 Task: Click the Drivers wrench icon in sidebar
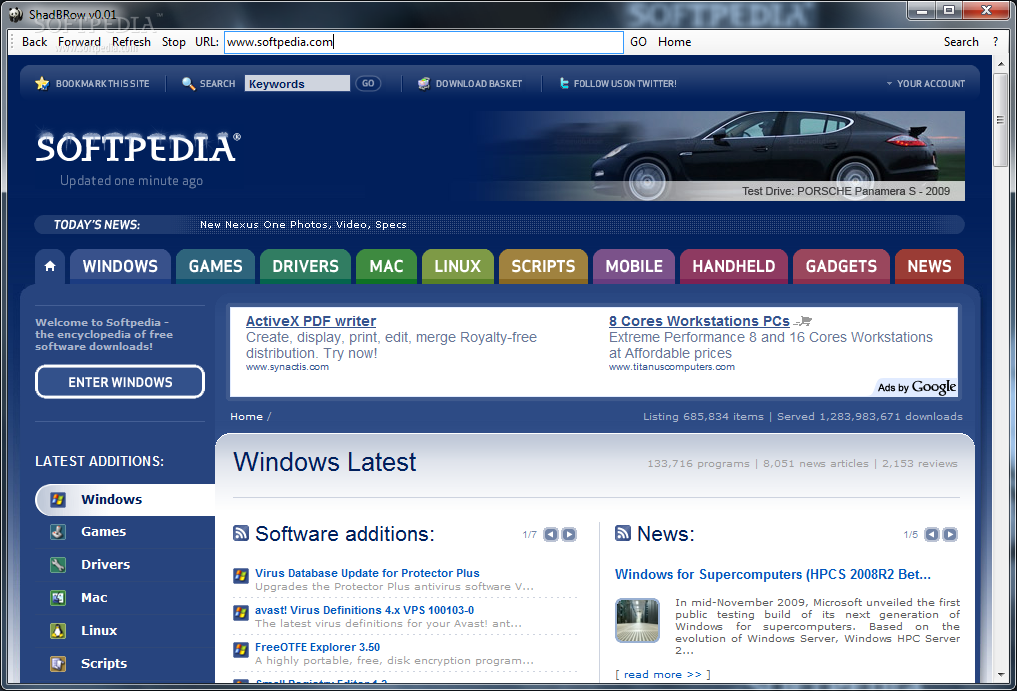[58, 564]
